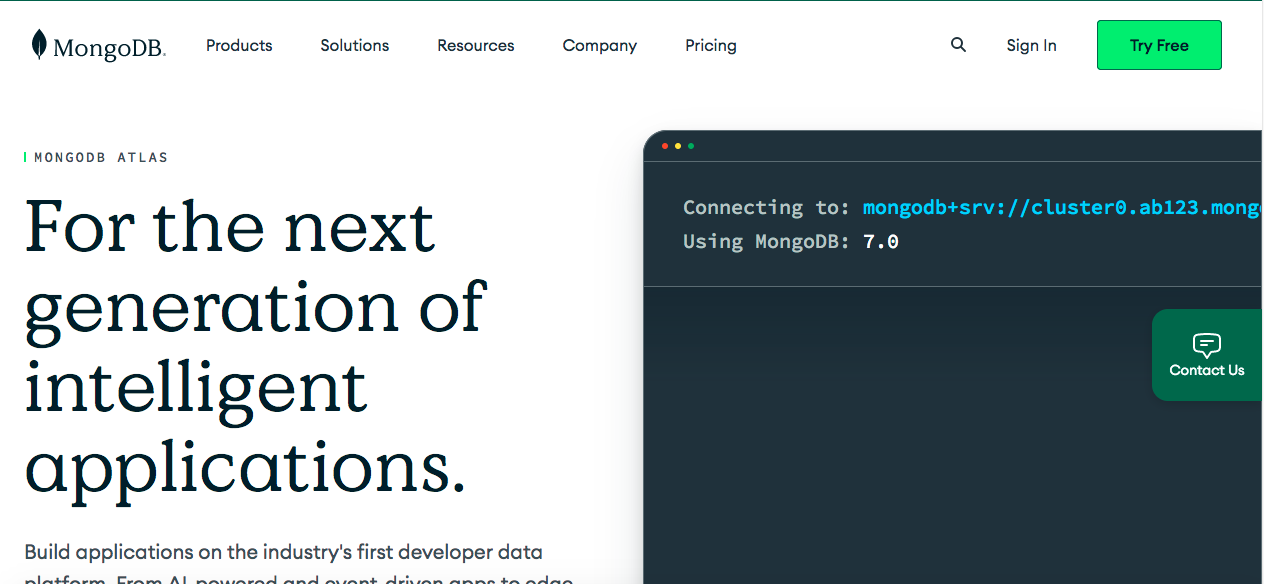
Task: Click the Sign In link
Action: point(1031,45)
